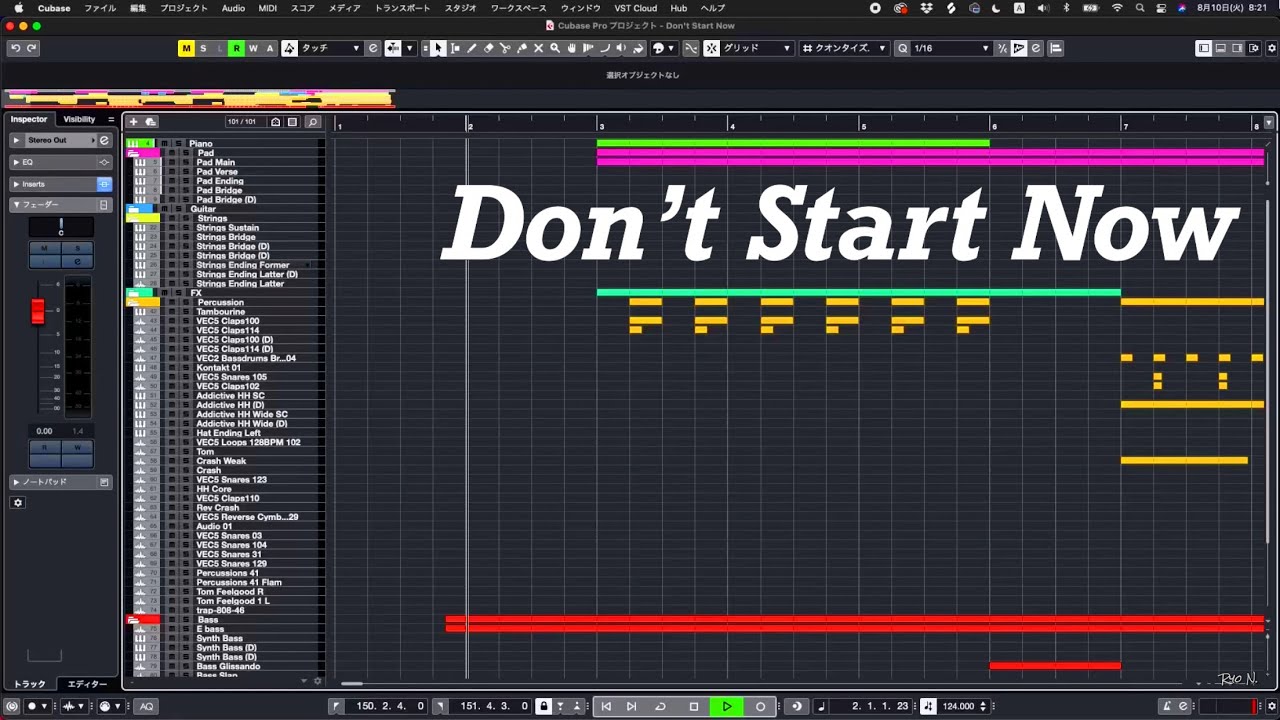Toggle the right zone visibility button
Screen dimensions: 1280x720
pyautogui.click(x=1237, y=48)
